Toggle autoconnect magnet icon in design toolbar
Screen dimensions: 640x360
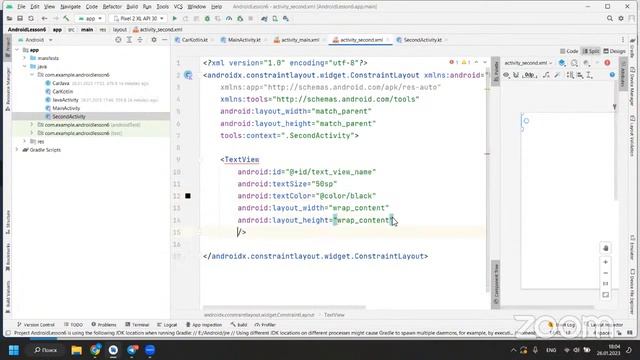(516, 75)
